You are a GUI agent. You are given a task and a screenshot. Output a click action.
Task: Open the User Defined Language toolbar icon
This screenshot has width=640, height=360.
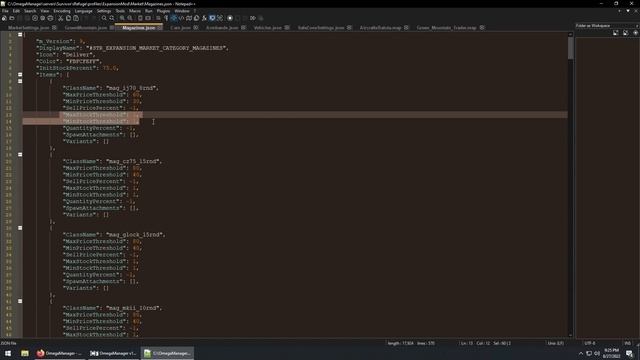pyautogui.click(x=181, y=18)
